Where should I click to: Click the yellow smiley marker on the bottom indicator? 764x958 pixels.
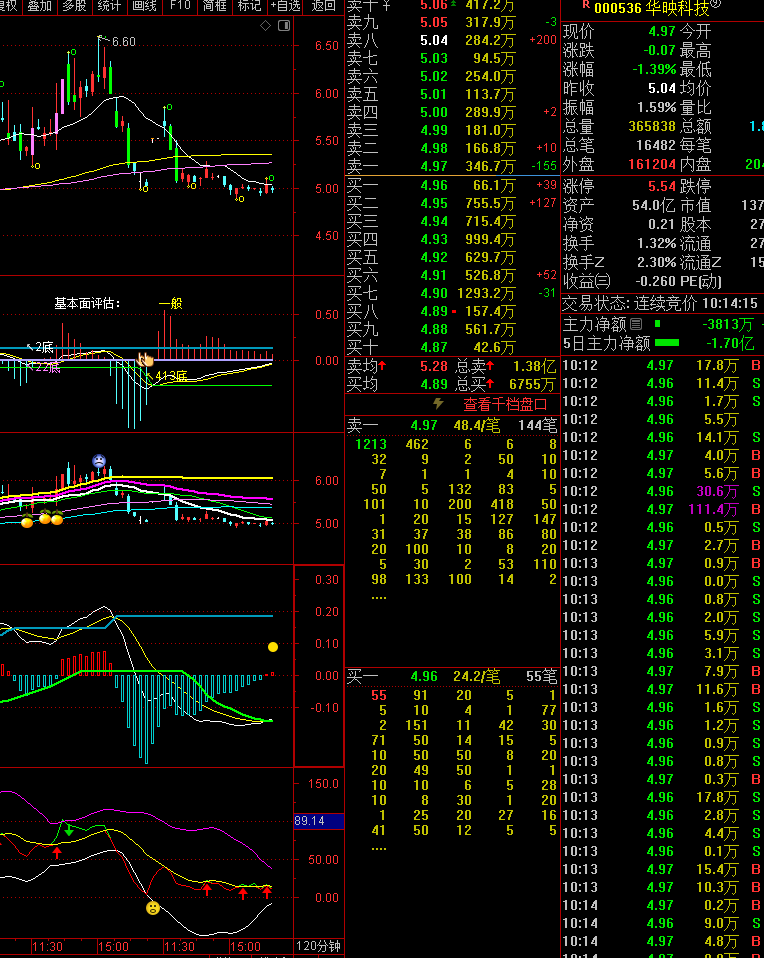pos(152,908)
